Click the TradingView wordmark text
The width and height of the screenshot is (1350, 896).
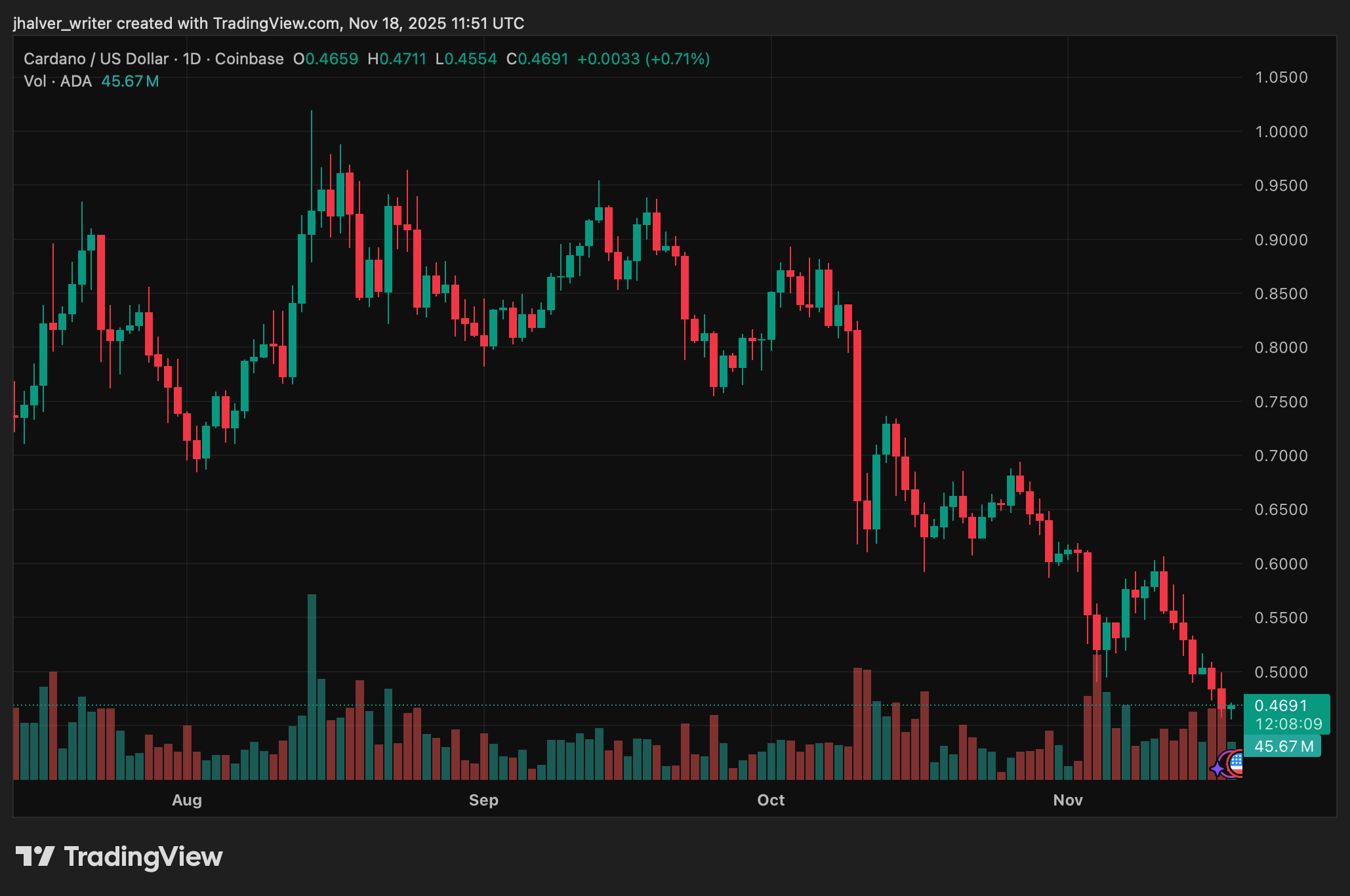(x=143, y=857)
